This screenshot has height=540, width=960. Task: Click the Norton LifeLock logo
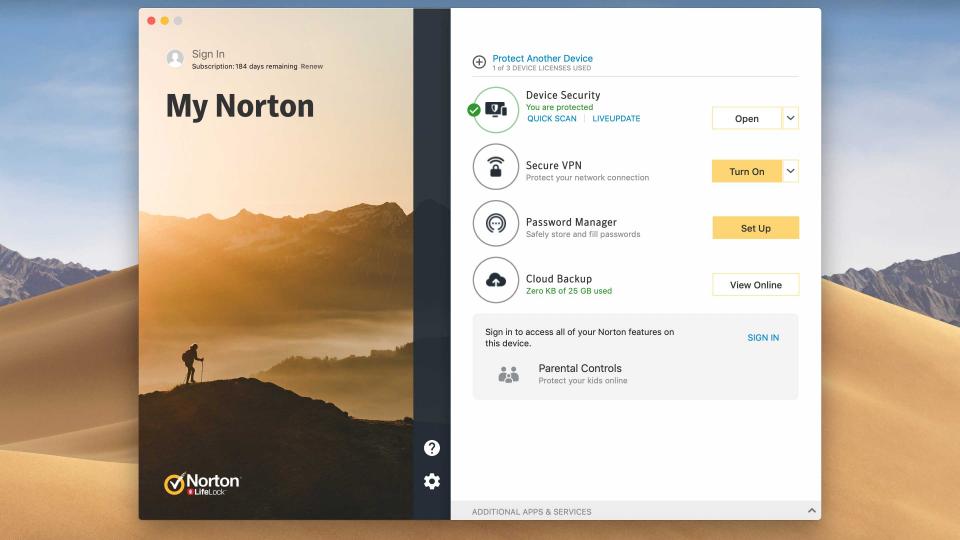[x=203, y=484]
